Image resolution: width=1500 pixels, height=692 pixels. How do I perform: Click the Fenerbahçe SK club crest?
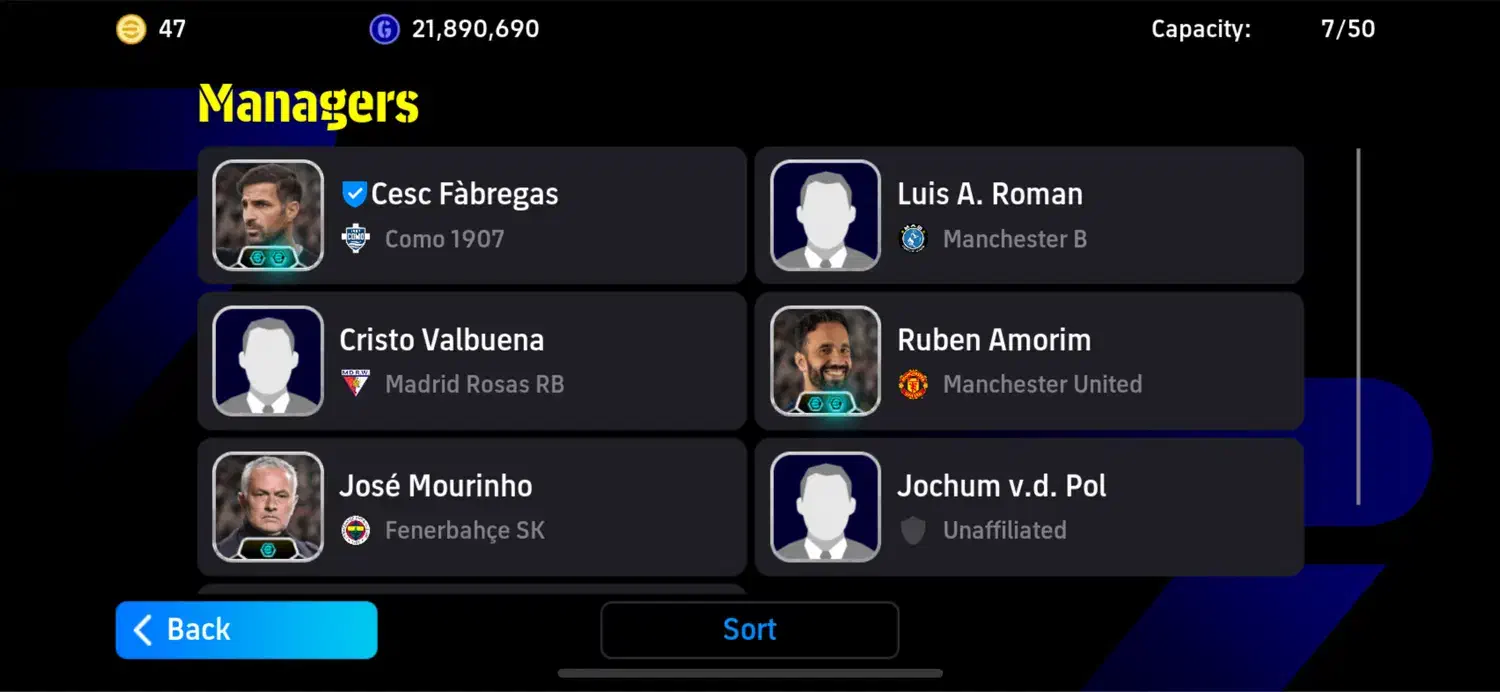tap(356, 530)
